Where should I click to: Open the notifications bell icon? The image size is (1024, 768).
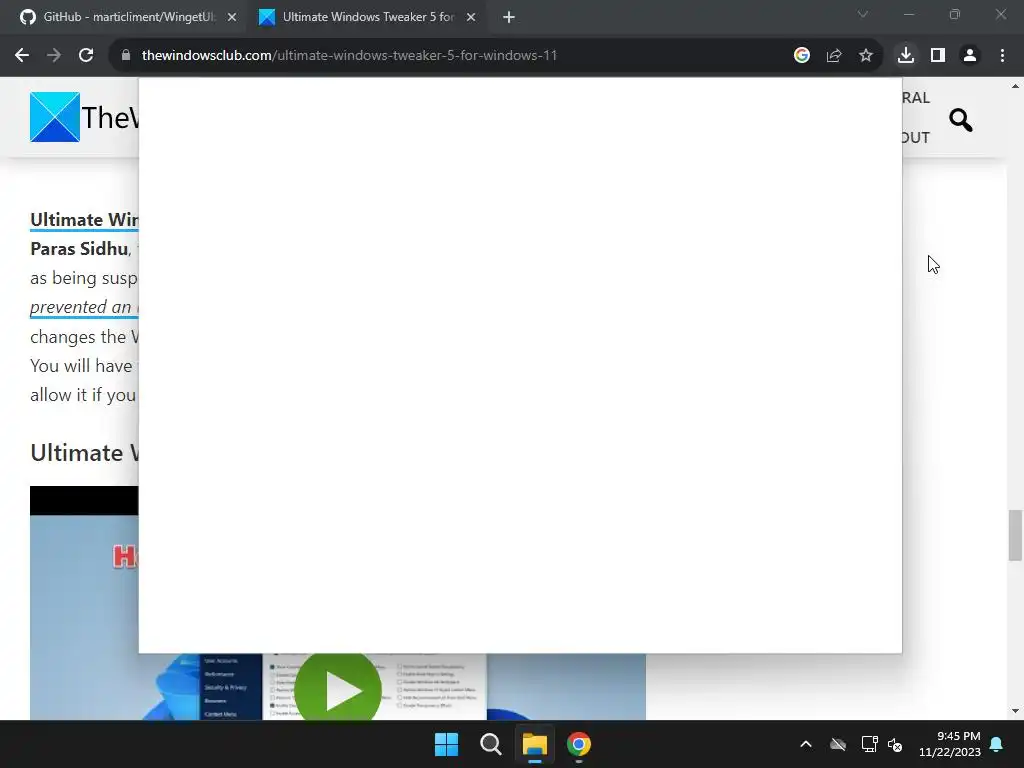point(997,744)
